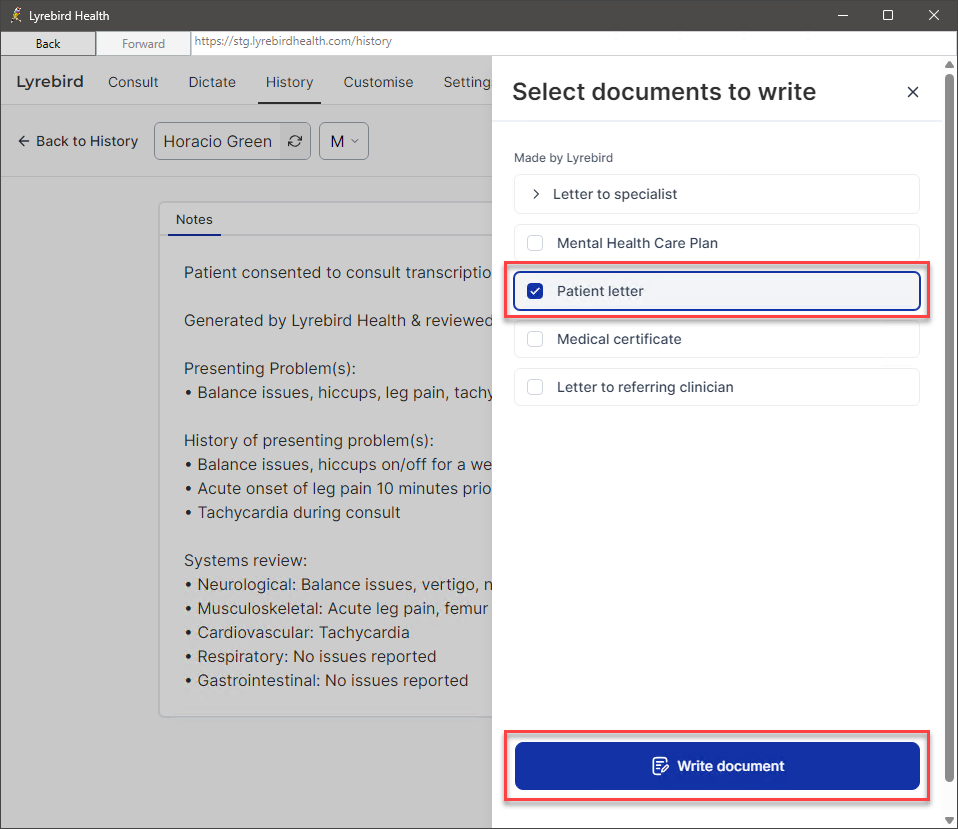Maximize the Lyrebird Health window
958x829 pixels.
(x=888, y=15)
